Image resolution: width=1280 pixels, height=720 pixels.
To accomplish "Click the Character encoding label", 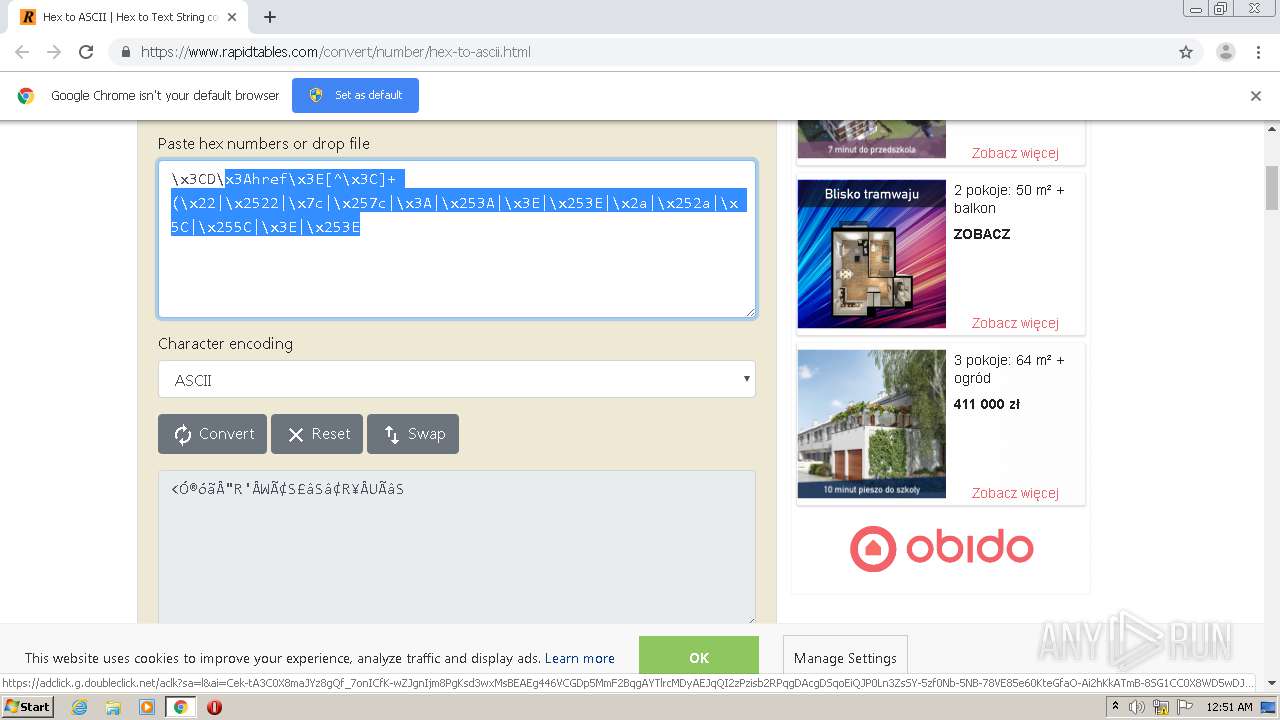I will click(x=226, y=344).
